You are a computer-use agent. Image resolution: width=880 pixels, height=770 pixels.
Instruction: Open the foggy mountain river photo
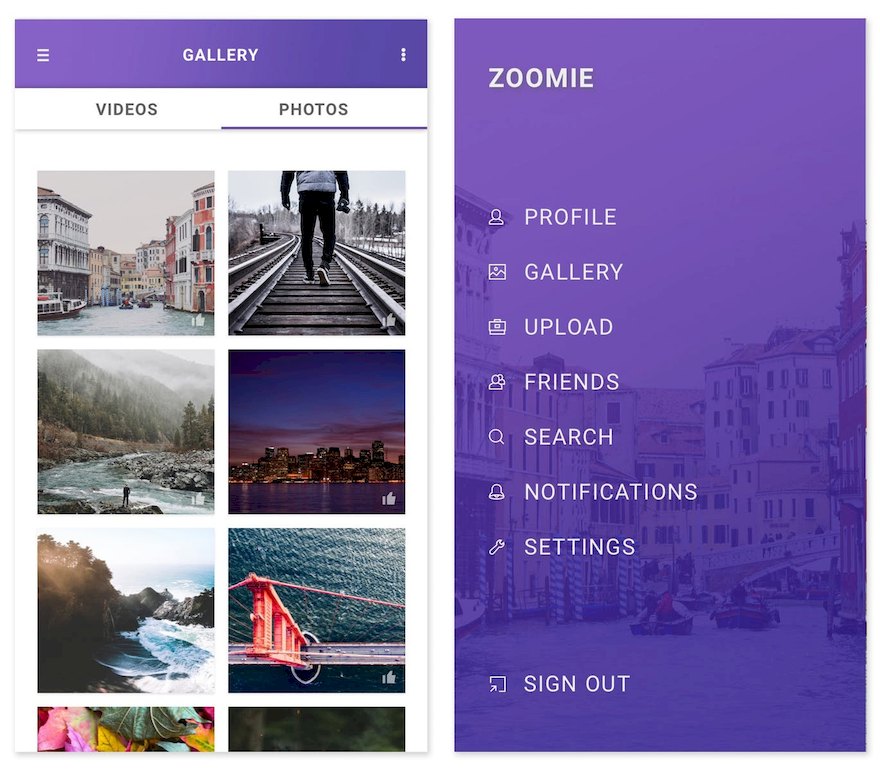tap(126, 432)
